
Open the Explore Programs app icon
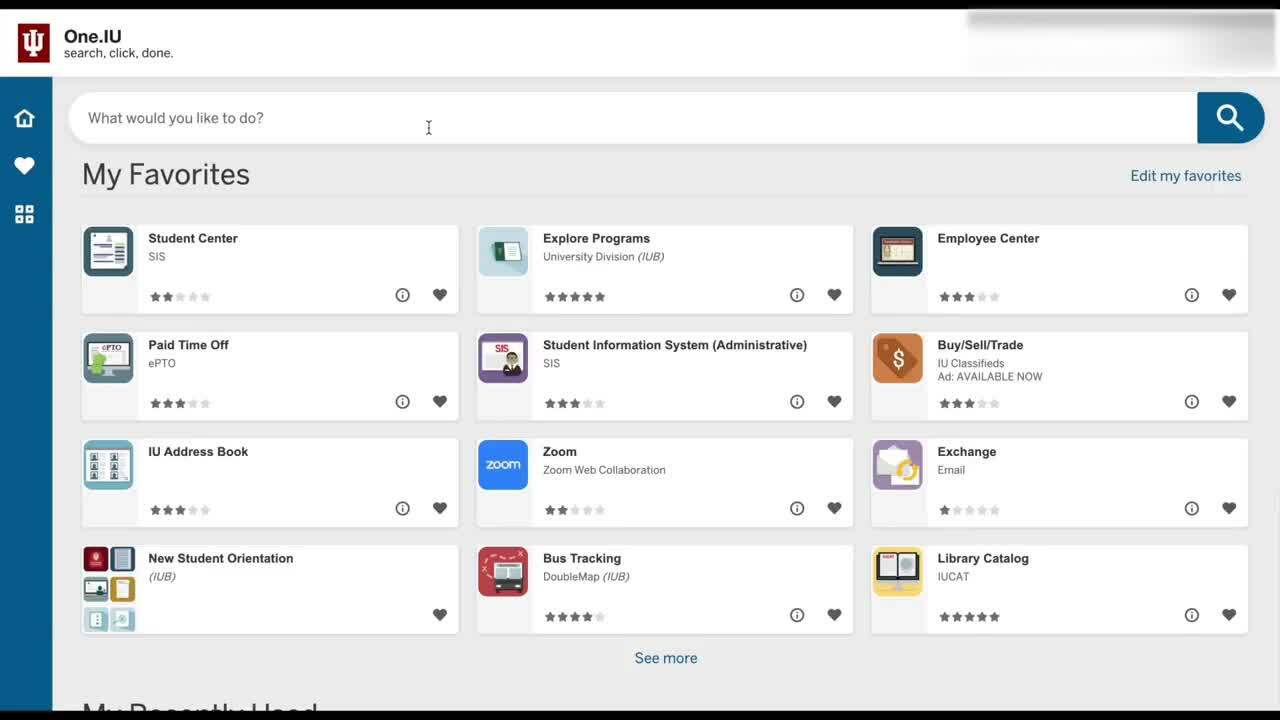click(x=503, y=251)
